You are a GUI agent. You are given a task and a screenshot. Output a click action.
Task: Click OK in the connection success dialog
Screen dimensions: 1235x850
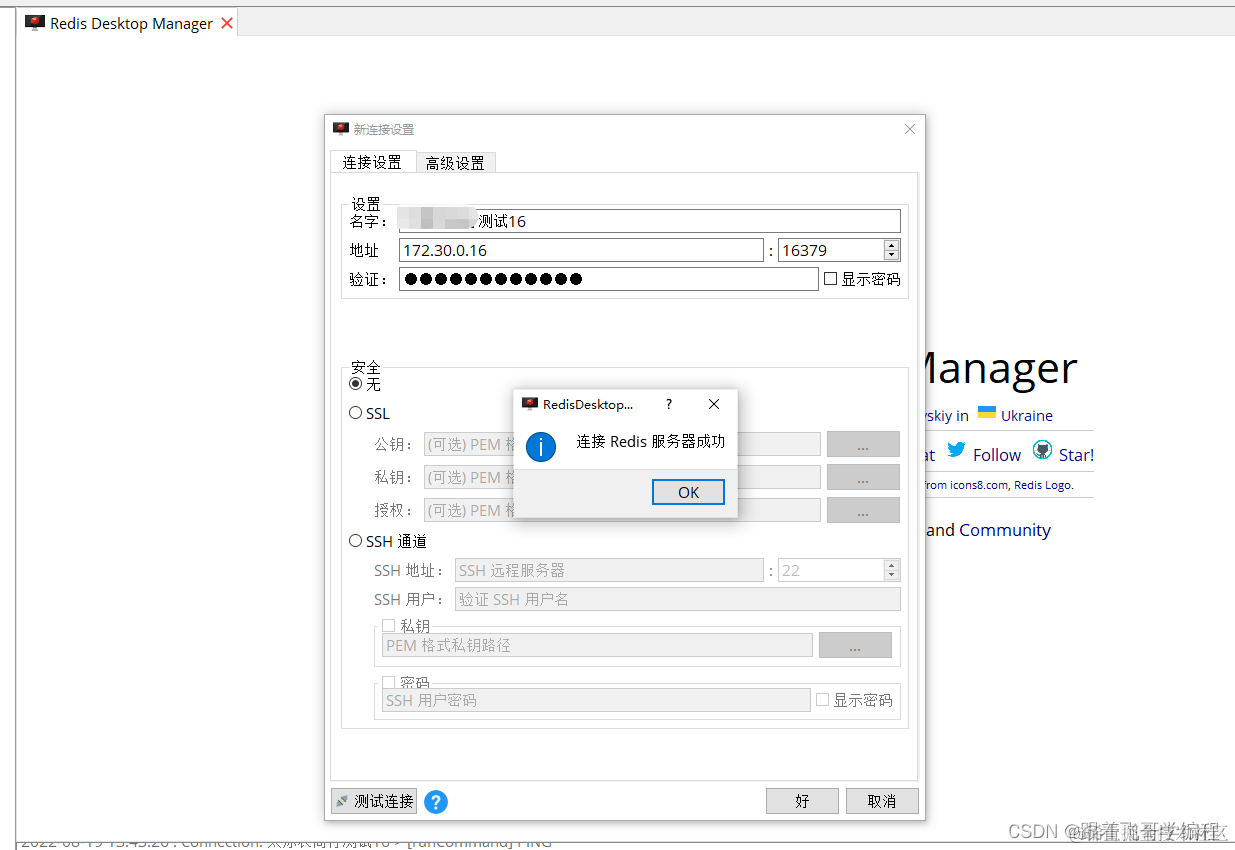point(688,492)
